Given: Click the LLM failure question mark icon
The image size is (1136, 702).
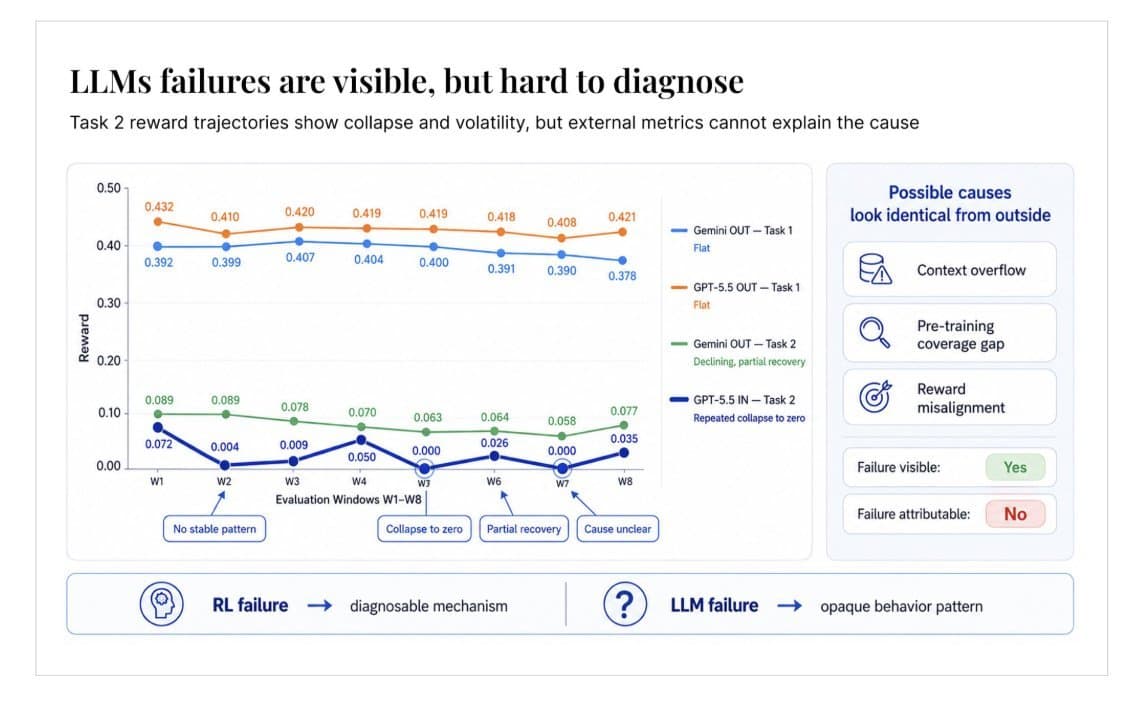Looking at the screenshot, I should click(625, 603).
